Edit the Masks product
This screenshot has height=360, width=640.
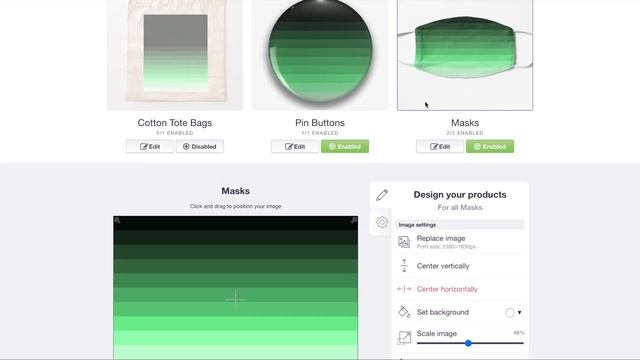[x=440, y=147]
